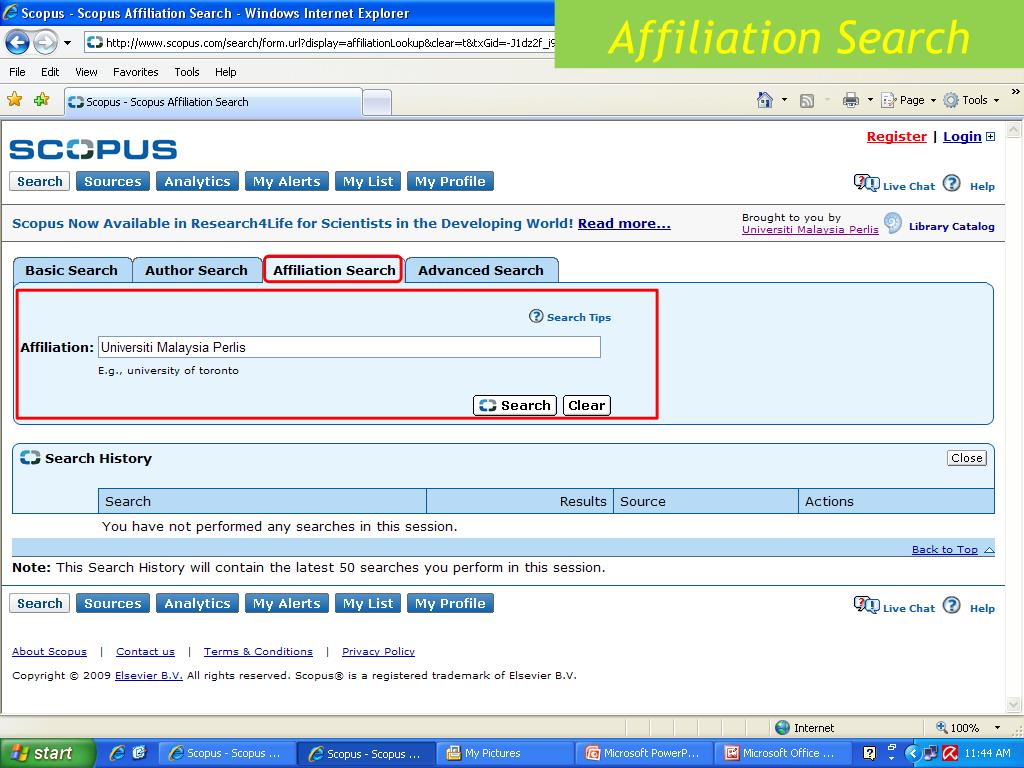Click the Home icon in the IE toolbar
This screenshot has width=1024, height=768.
coord(765,100)
